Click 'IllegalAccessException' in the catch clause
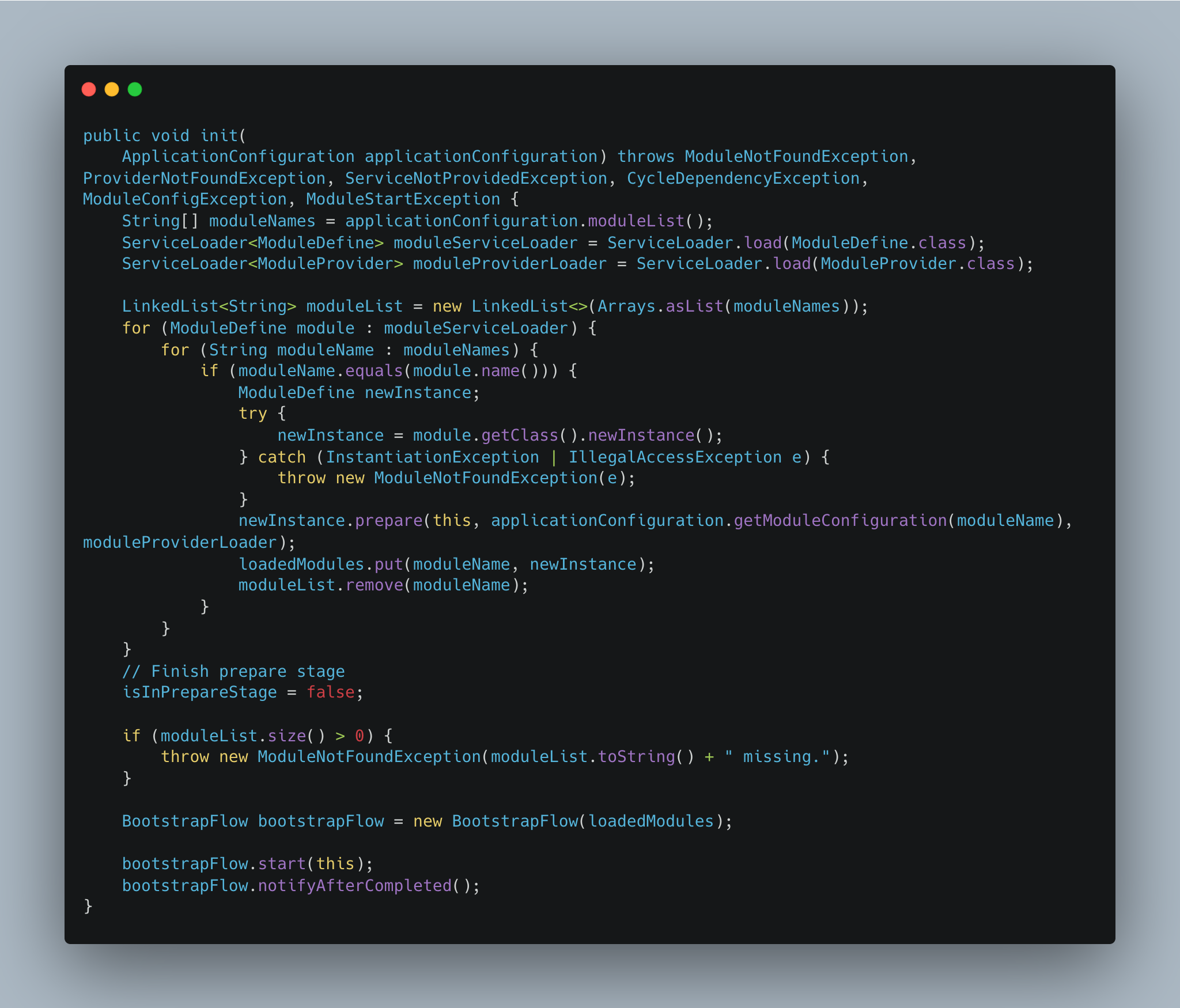 [675, 457]
